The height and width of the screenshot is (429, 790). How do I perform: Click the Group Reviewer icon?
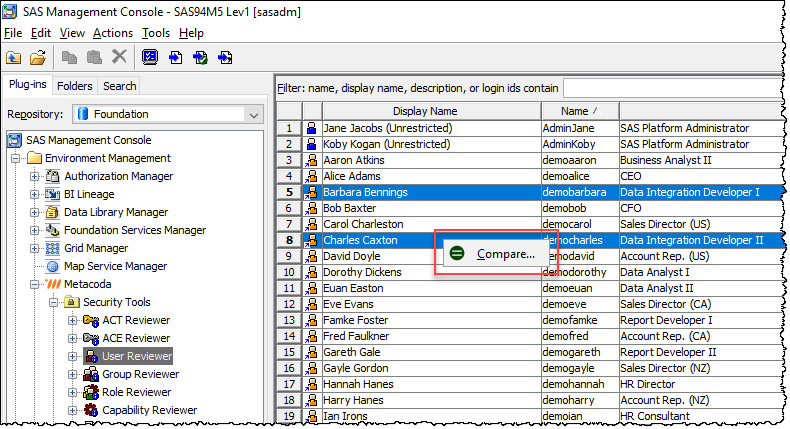[91, 374]
